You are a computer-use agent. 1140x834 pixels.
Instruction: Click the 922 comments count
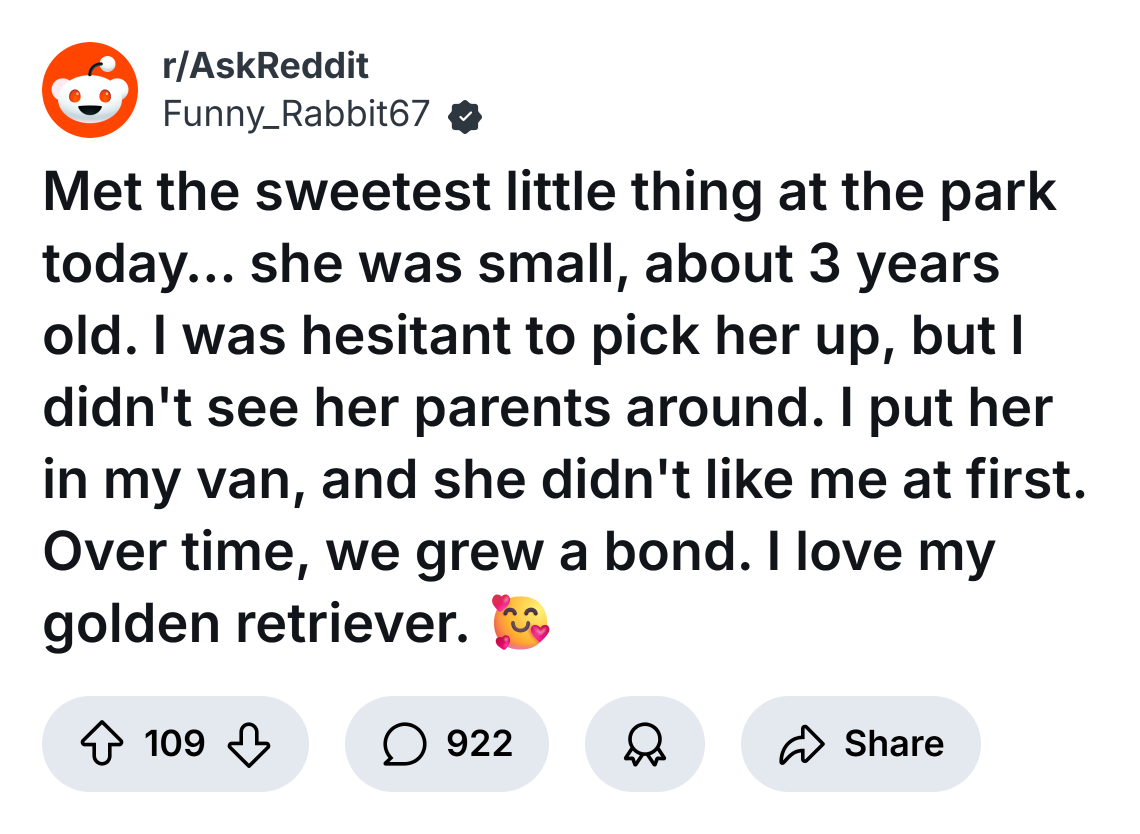pyautogui.click(x=479, y=744)
